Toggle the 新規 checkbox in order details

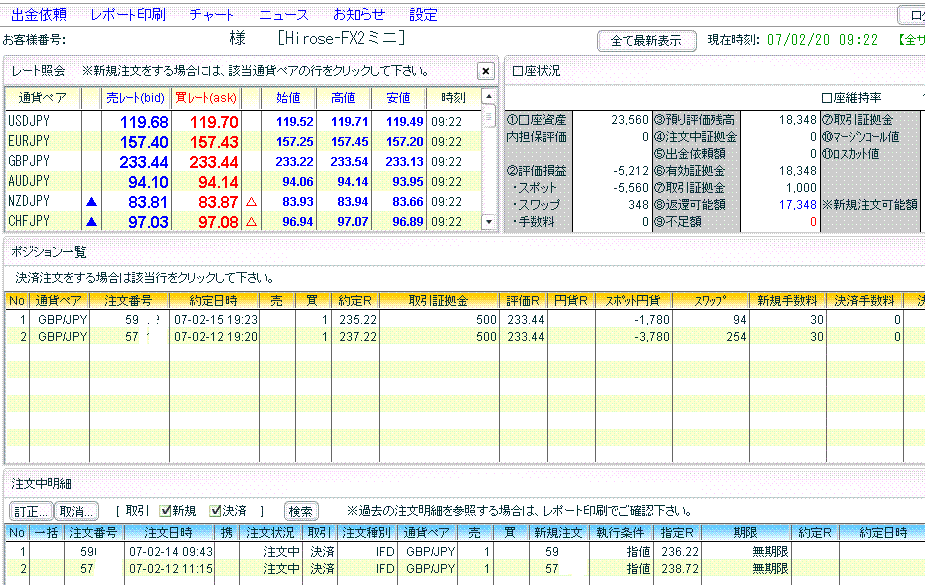[166, 511]
